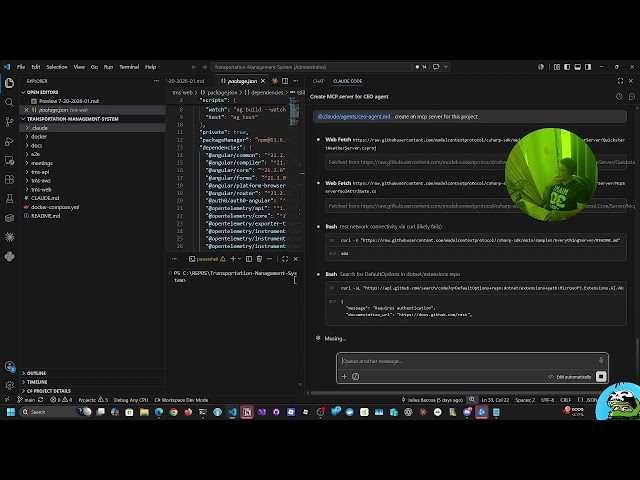Image resolution: width=640 pixels, height=480 pixels.
Task: Open the Source Control view
Action: (9, 122)
